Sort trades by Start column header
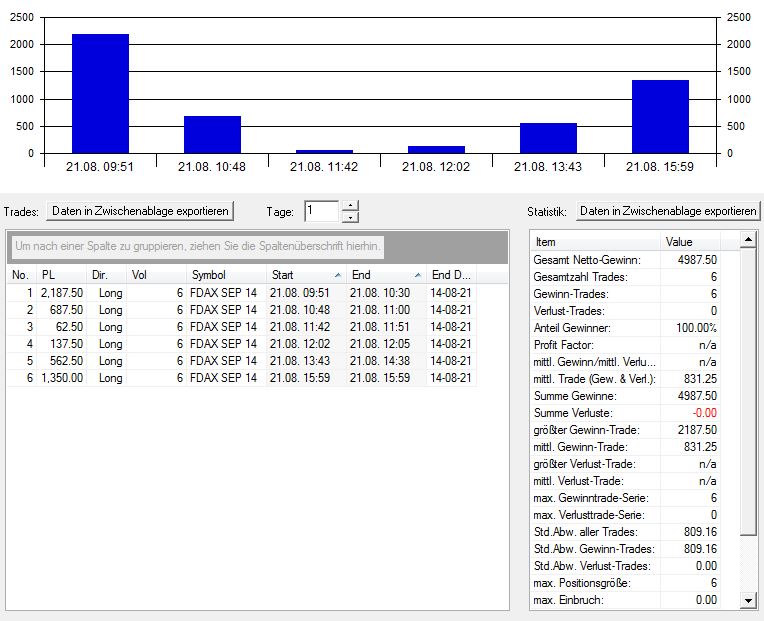Screen dimensions: 764x621 coord(306,275)
